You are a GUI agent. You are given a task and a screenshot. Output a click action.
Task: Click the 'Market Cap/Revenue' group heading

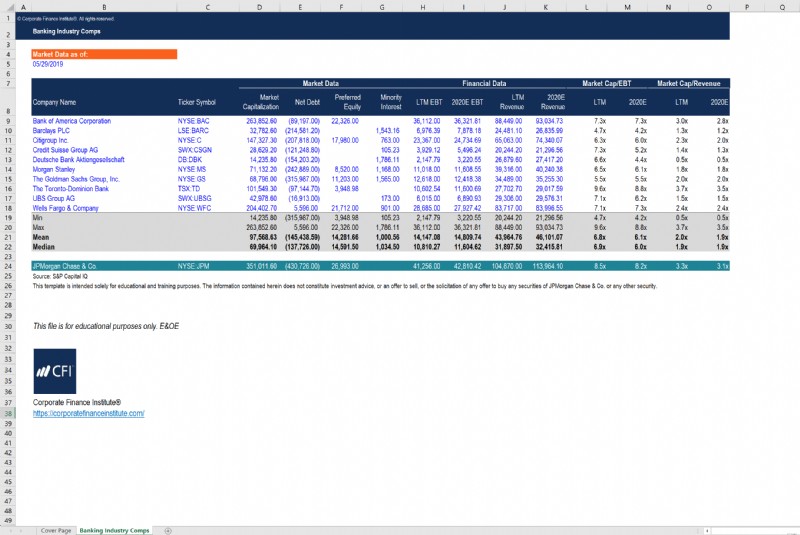[x=689, y=83]
